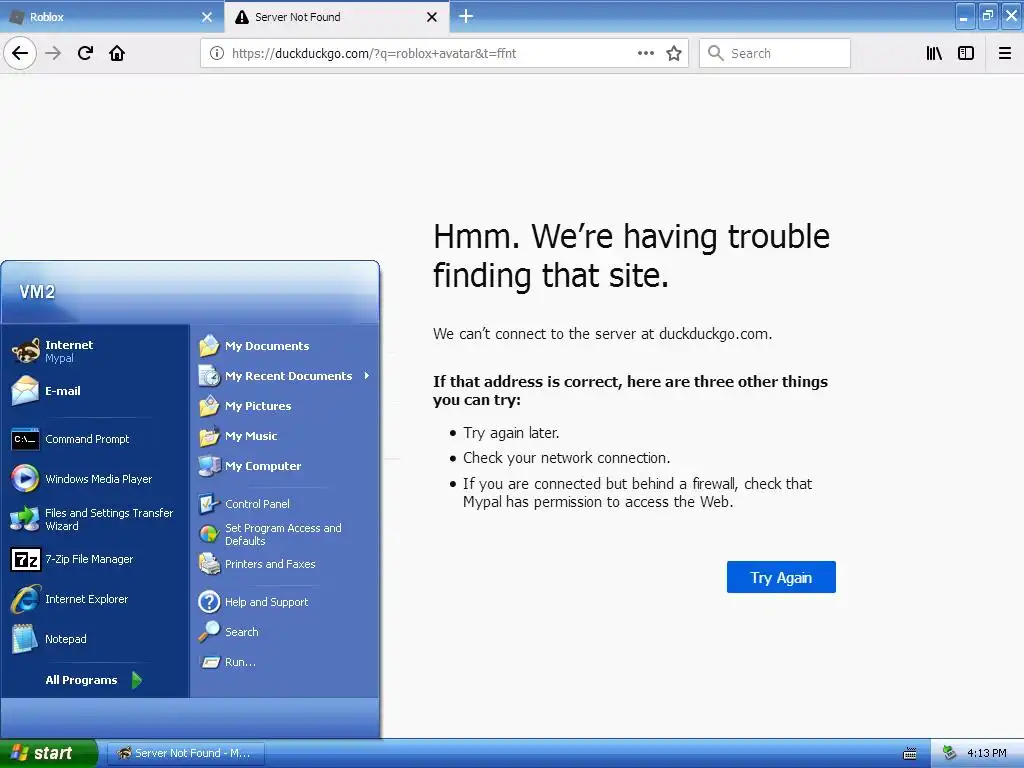
Task: Select Server Not Found taskbar button
Action: [185, 754]
